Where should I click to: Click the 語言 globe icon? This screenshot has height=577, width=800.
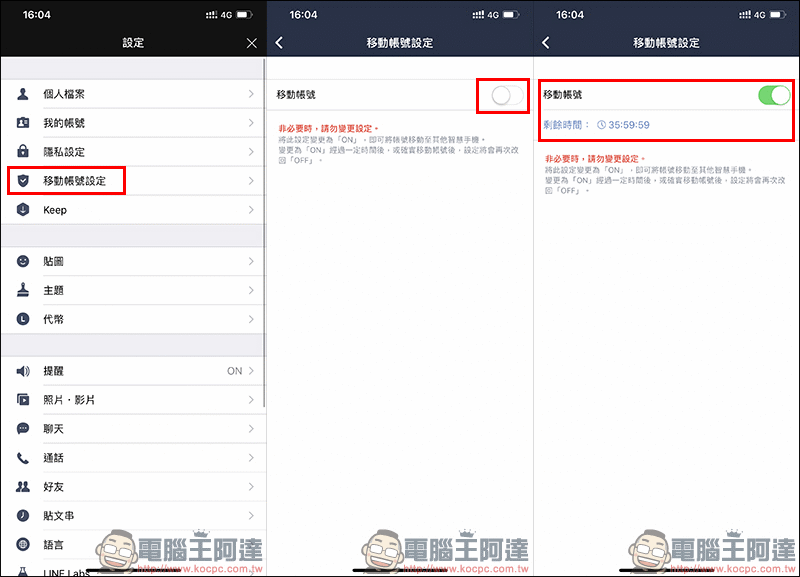[22, 544]
